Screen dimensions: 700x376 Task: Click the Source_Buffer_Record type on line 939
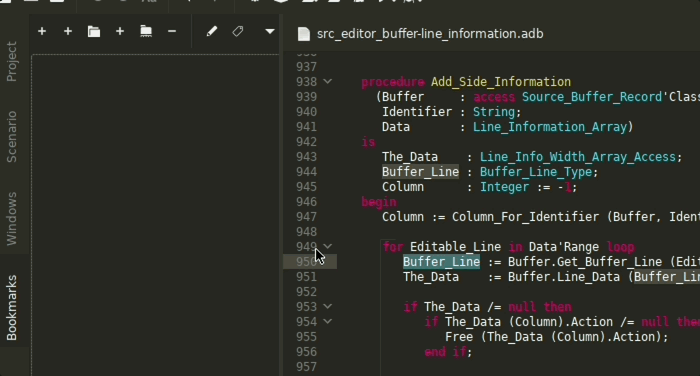point(592,97)
